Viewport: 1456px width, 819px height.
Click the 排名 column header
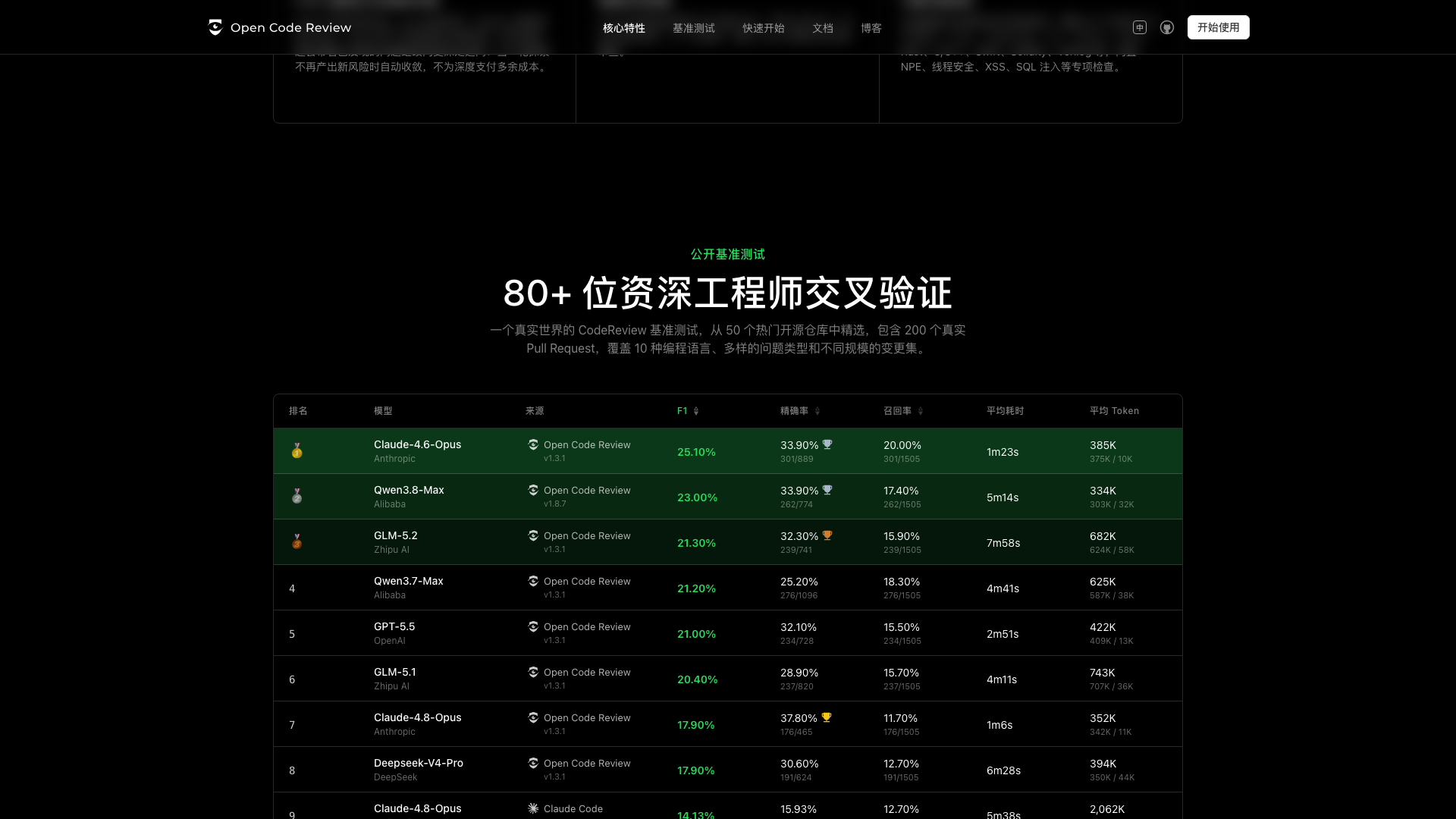click(298, 411)
